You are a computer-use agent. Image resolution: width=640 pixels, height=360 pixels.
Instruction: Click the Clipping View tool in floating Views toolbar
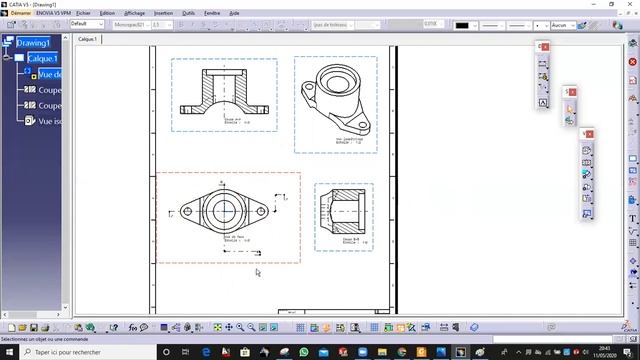(x=587, y=187)
